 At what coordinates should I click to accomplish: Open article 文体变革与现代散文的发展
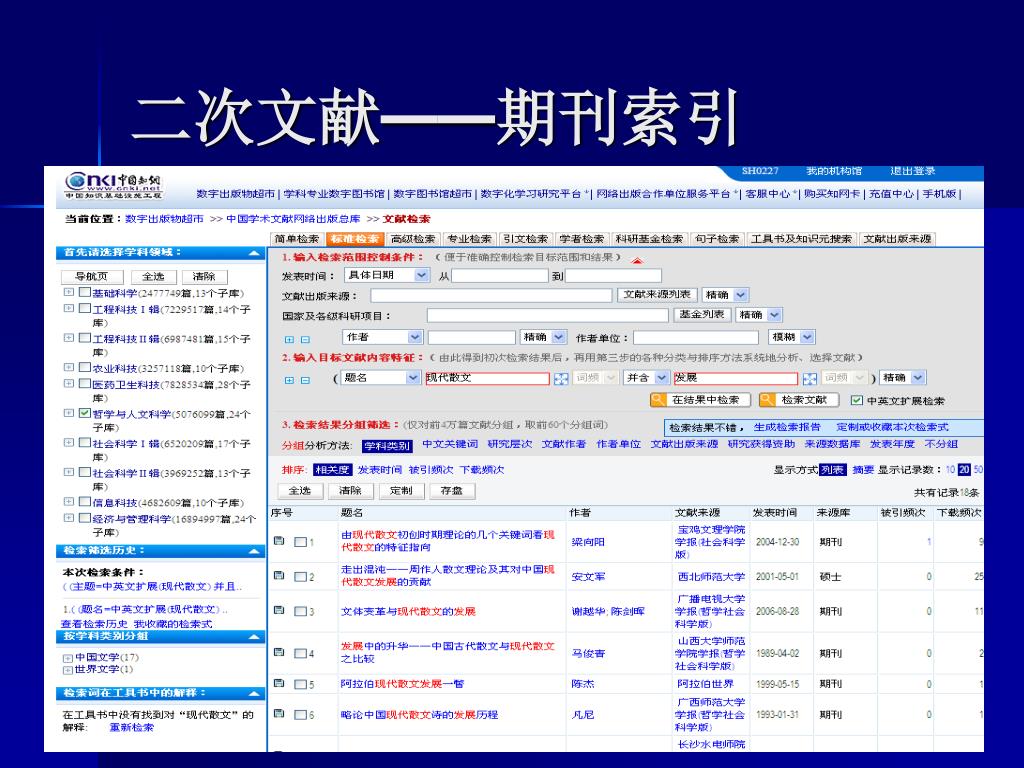pos(408,611)
